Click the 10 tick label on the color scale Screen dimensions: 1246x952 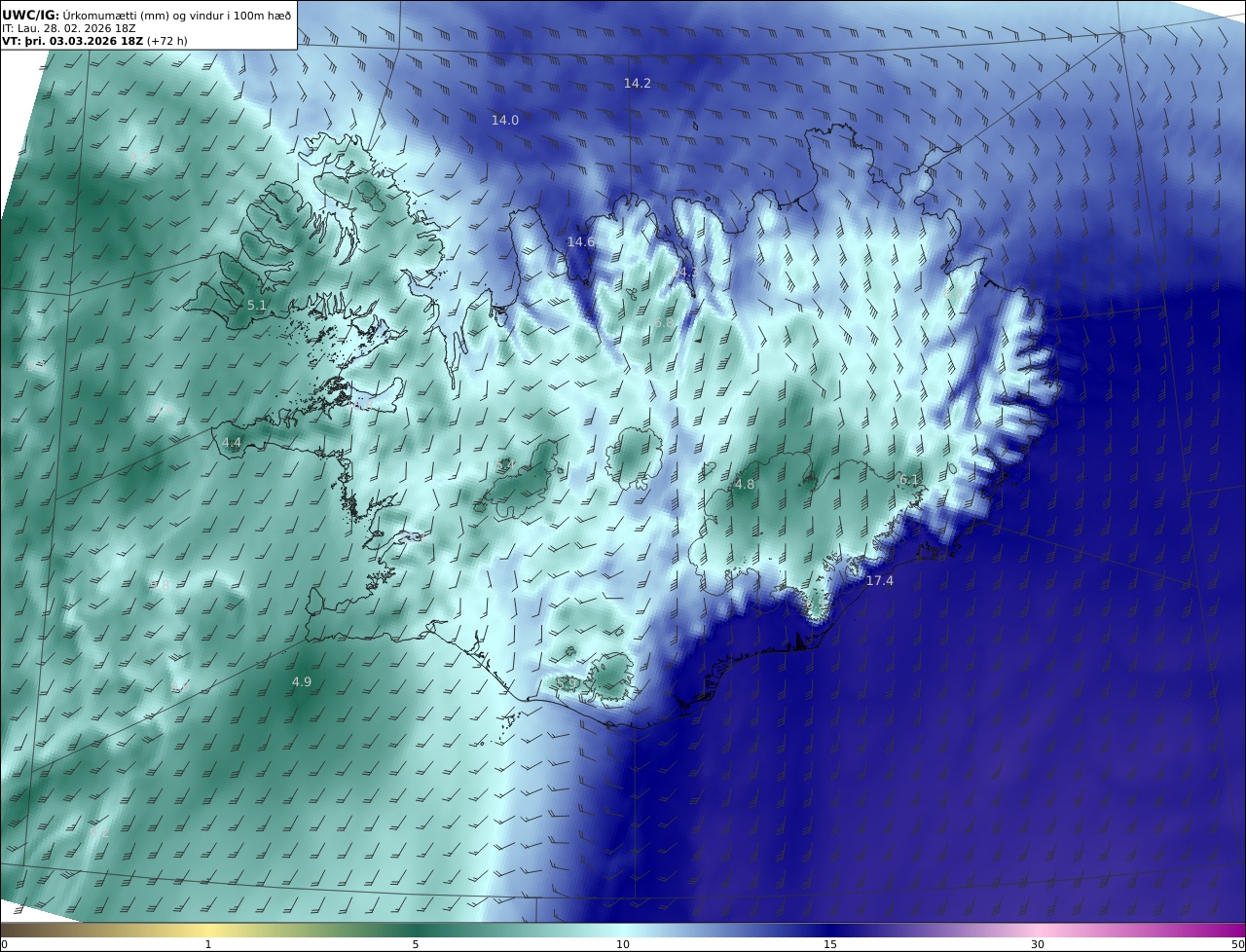pyautogui.click(x=623, y=944)
